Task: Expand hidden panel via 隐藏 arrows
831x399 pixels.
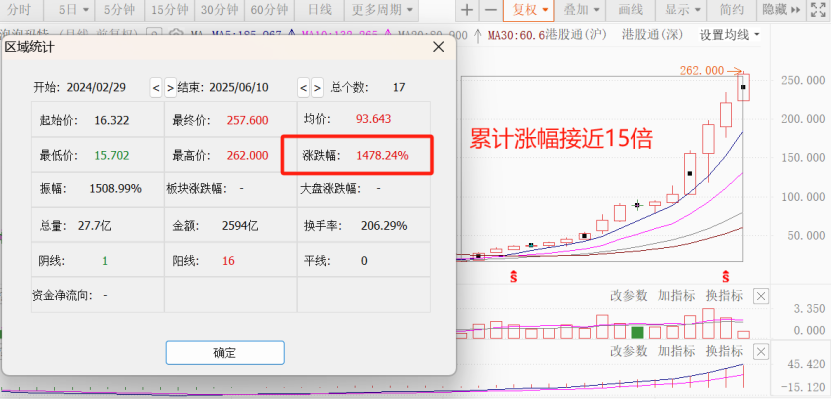Action: point(782,10)
